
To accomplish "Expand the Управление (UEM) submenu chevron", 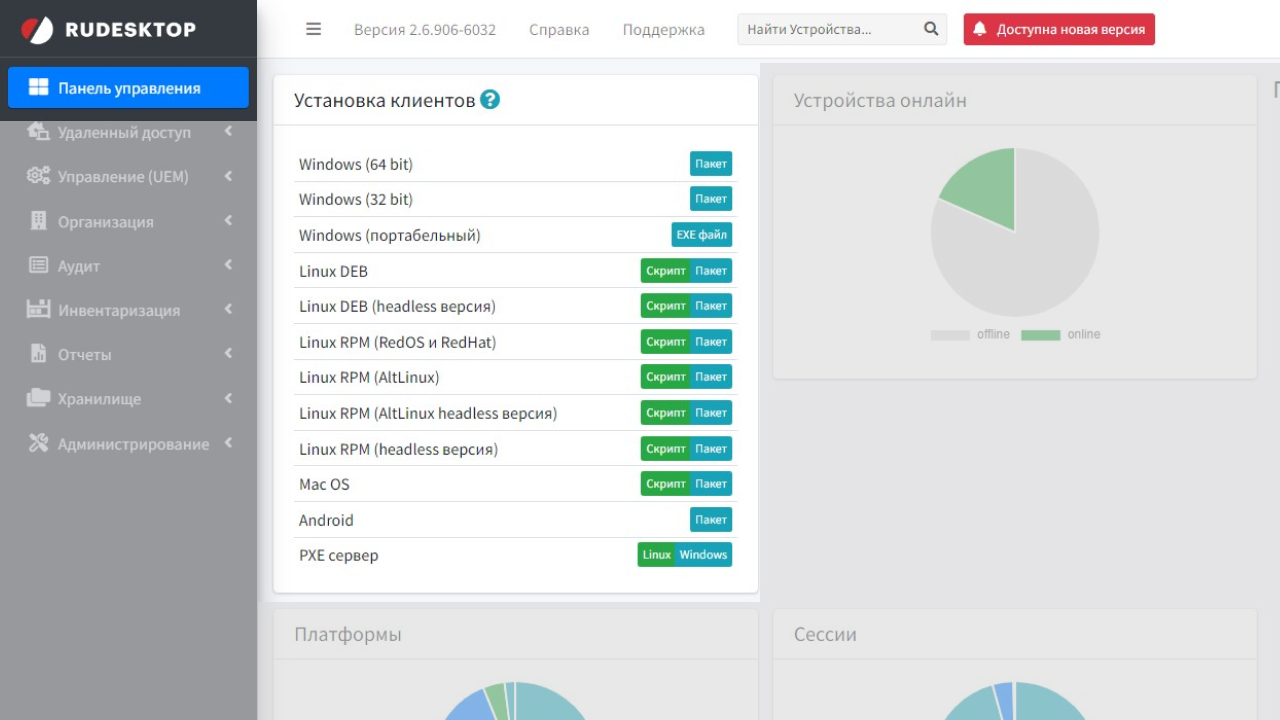I will tap(228, 176).
